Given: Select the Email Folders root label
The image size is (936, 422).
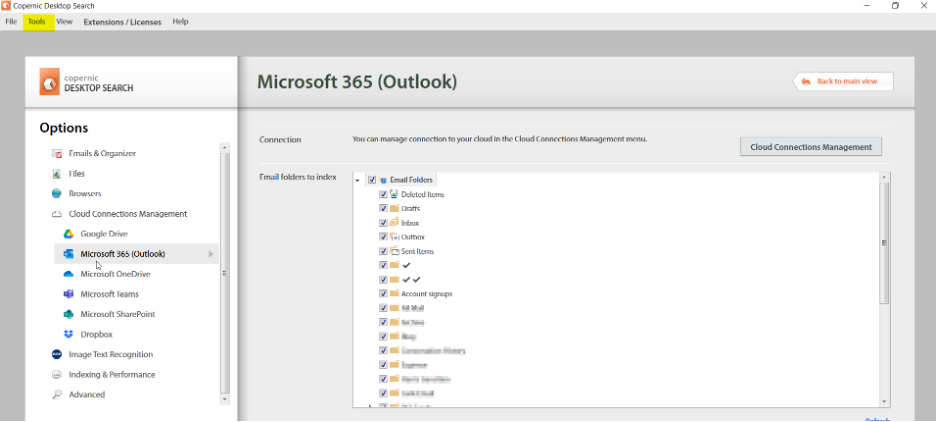Looking at the screenshot, I should 411,180.
